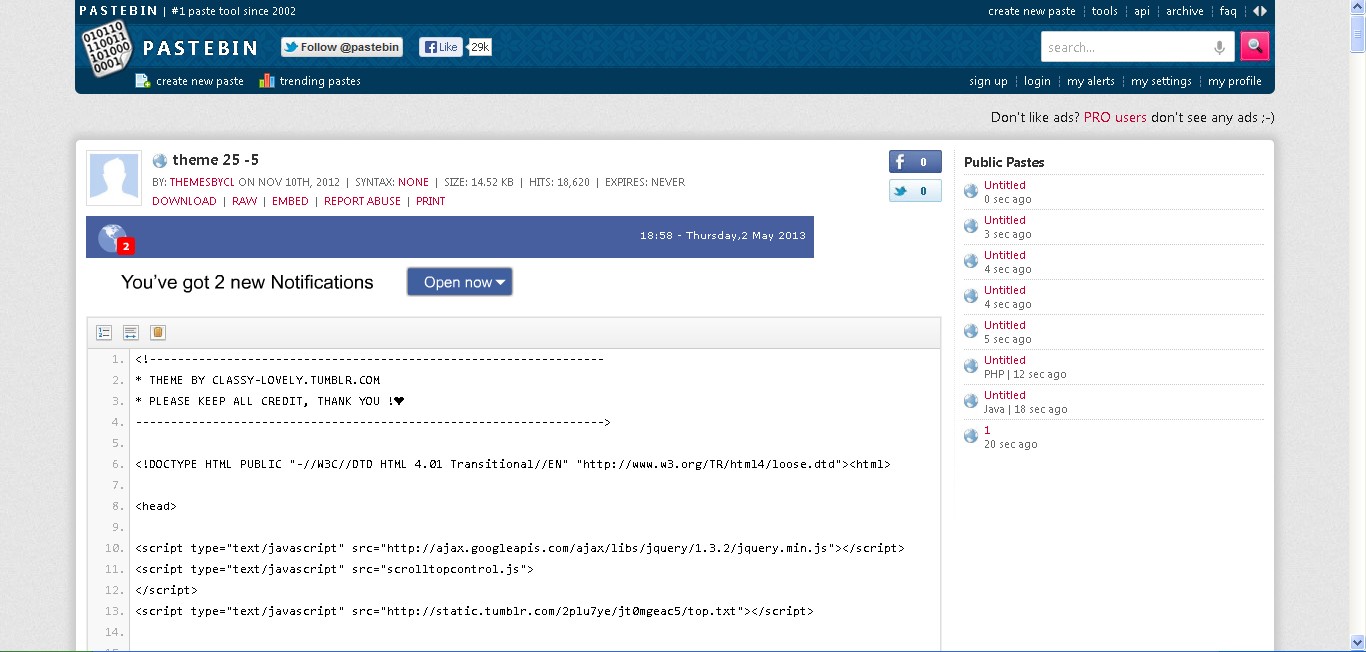
Task: Toggle line numbers icon in code toolbar
Action: [104, 333]
